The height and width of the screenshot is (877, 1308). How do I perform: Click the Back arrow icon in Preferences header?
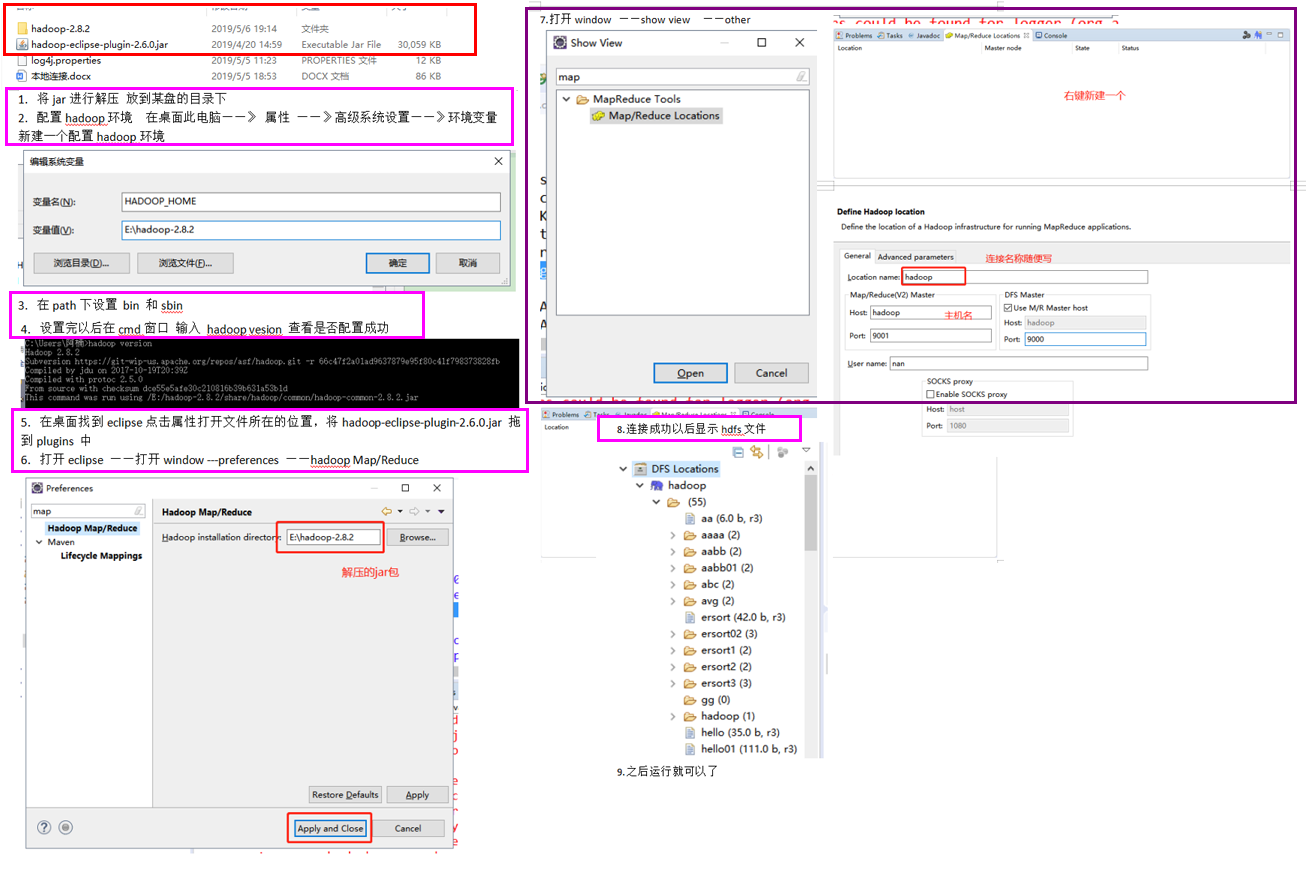pos(386,512)
